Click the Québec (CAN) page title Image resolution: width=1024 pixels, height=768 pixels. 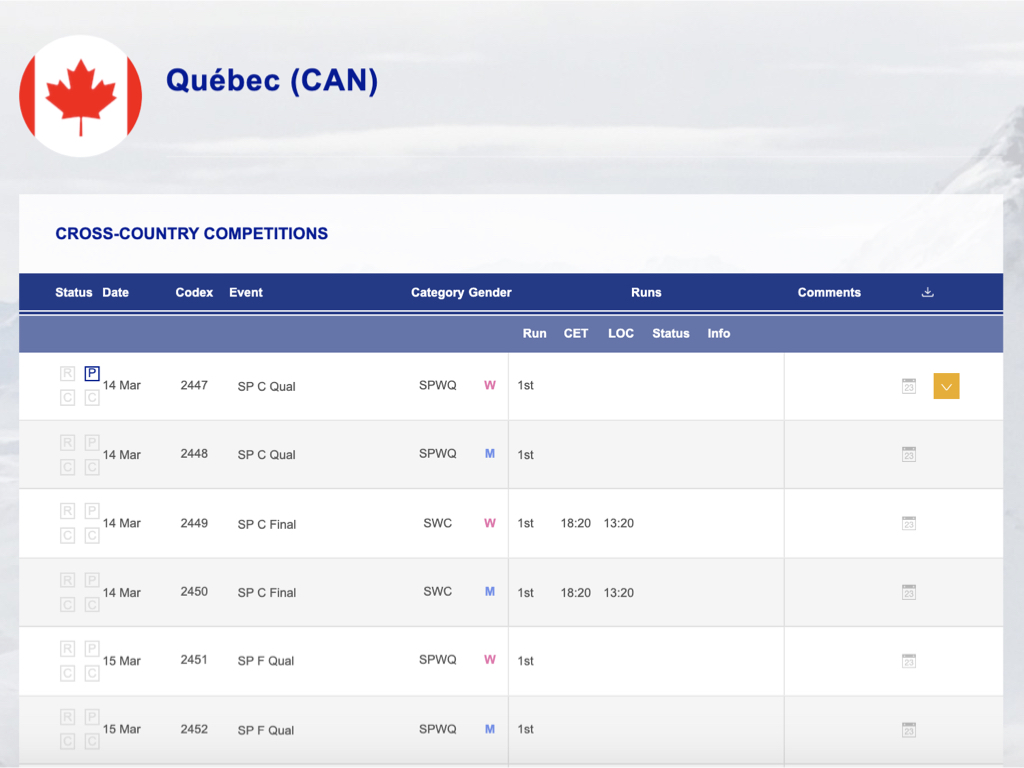(x=272, y=80)
